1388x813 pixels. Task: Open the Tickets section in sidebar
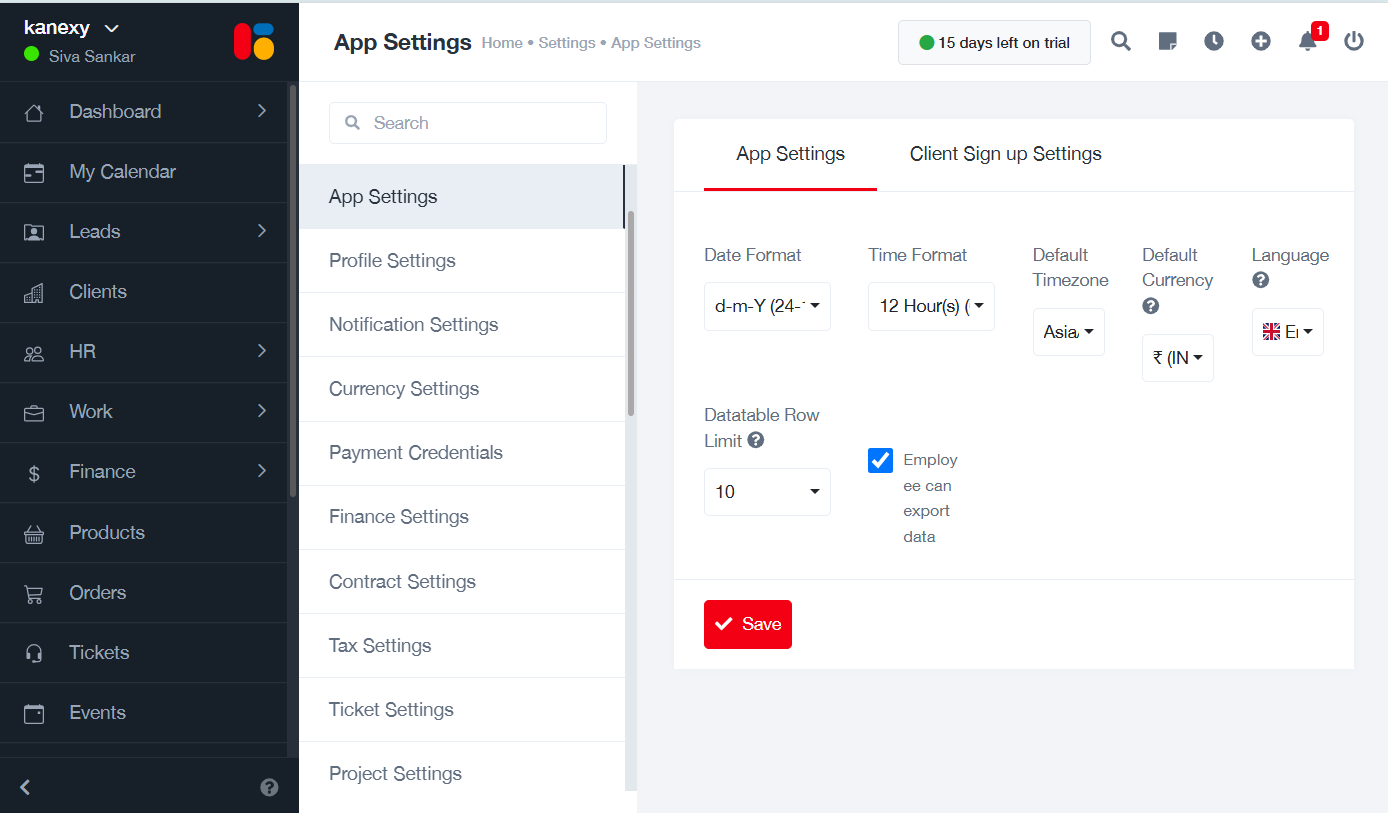coord(99,652)
